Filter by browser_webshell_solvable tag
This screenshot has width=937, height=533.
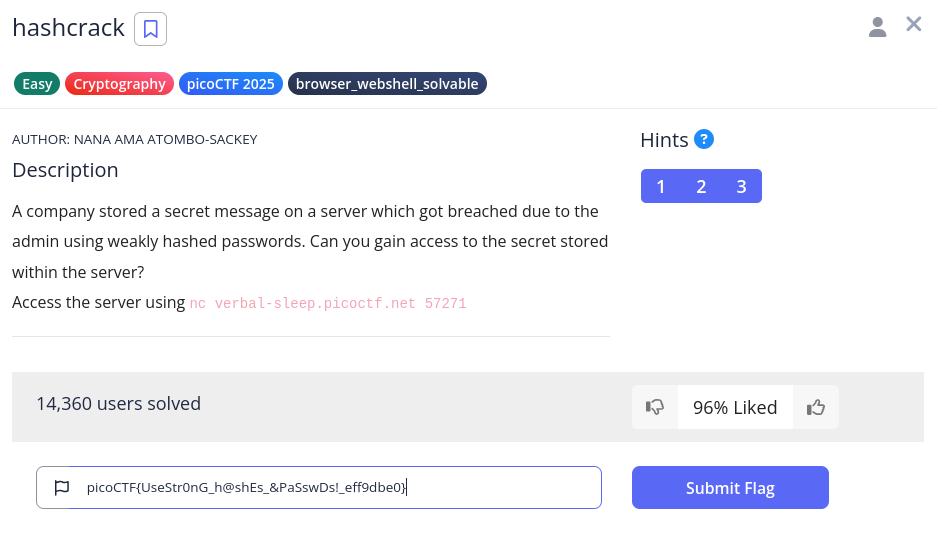(387, 84)
